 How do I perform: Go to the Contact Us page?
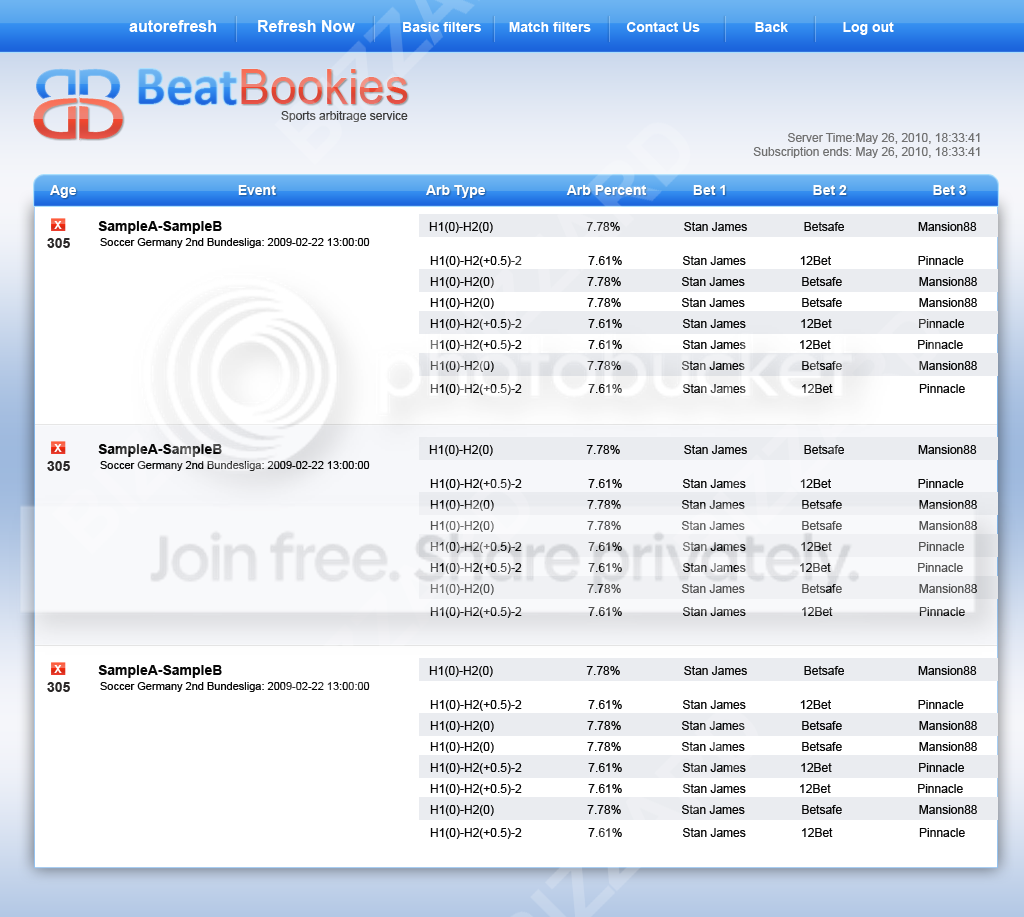click(x=663, y=27)
